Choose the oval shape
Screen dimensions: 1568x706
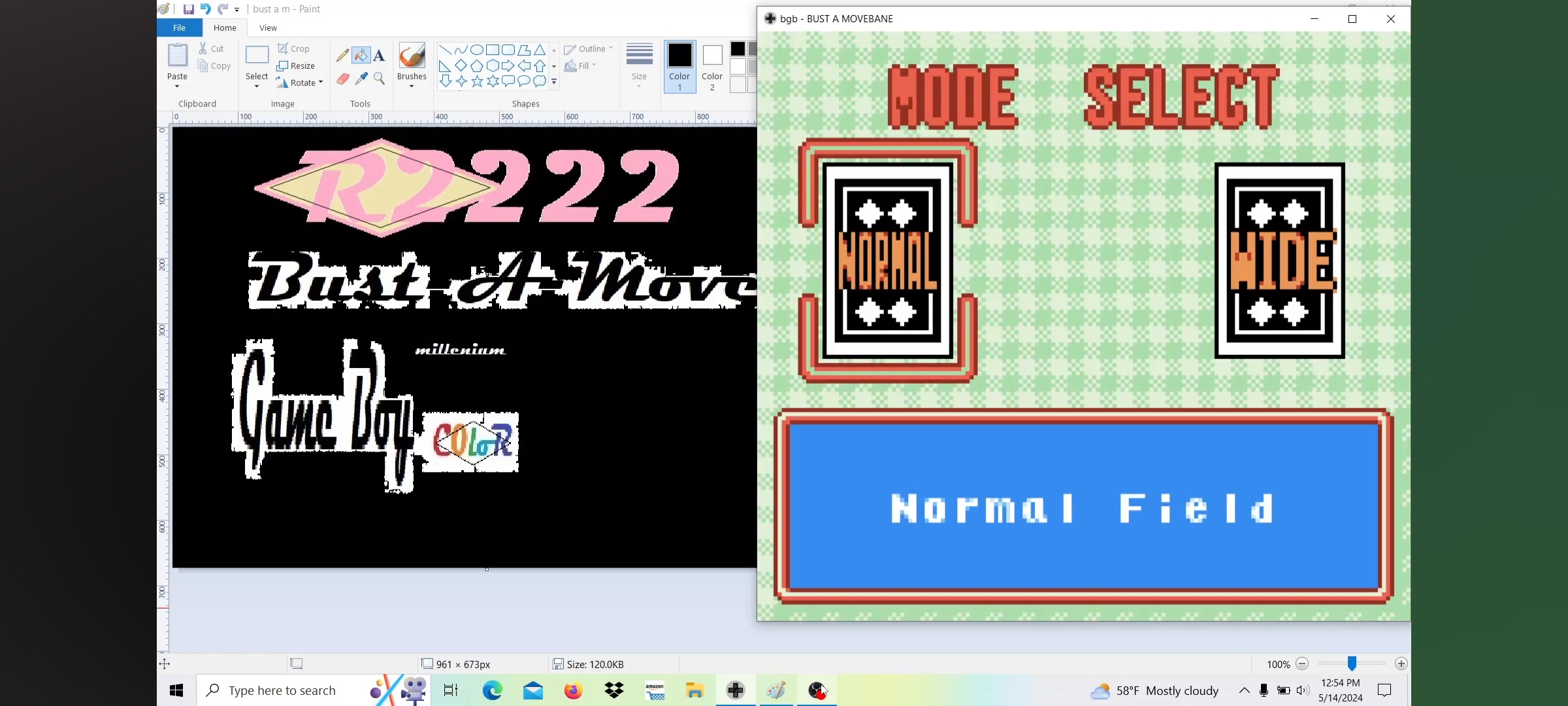477,50
